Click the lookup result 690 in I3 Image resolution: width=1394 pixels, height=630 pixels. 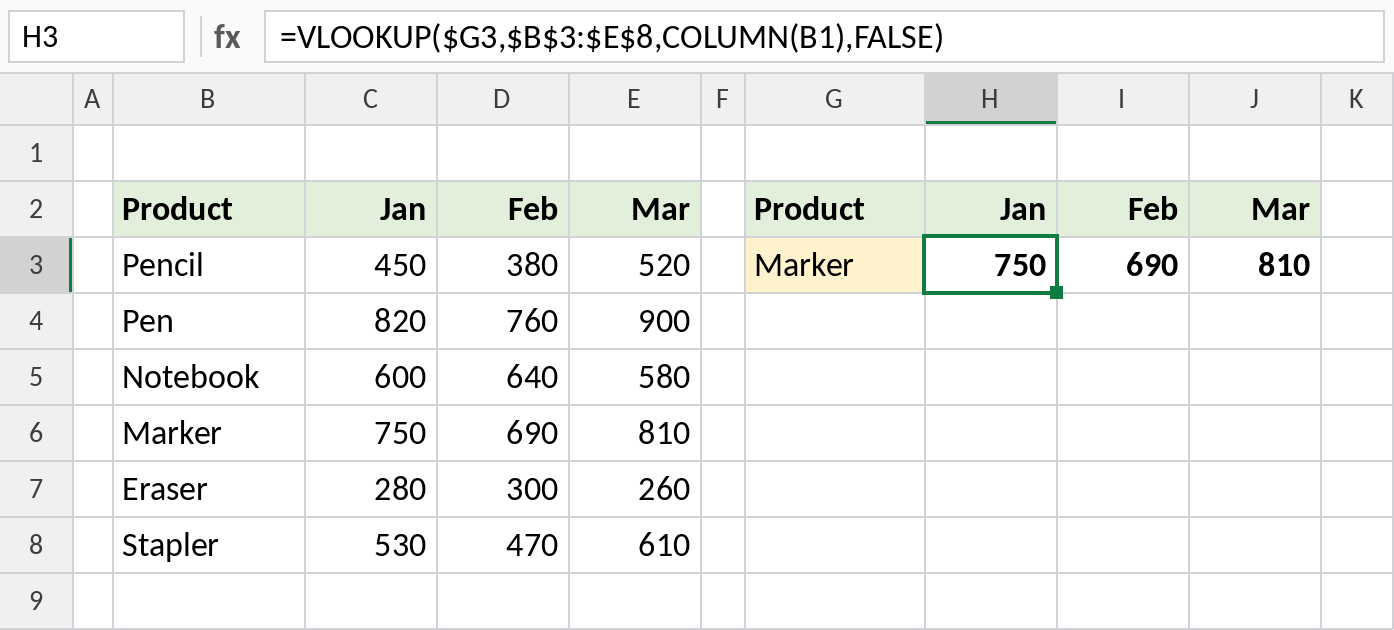(x=1123, y=265)
